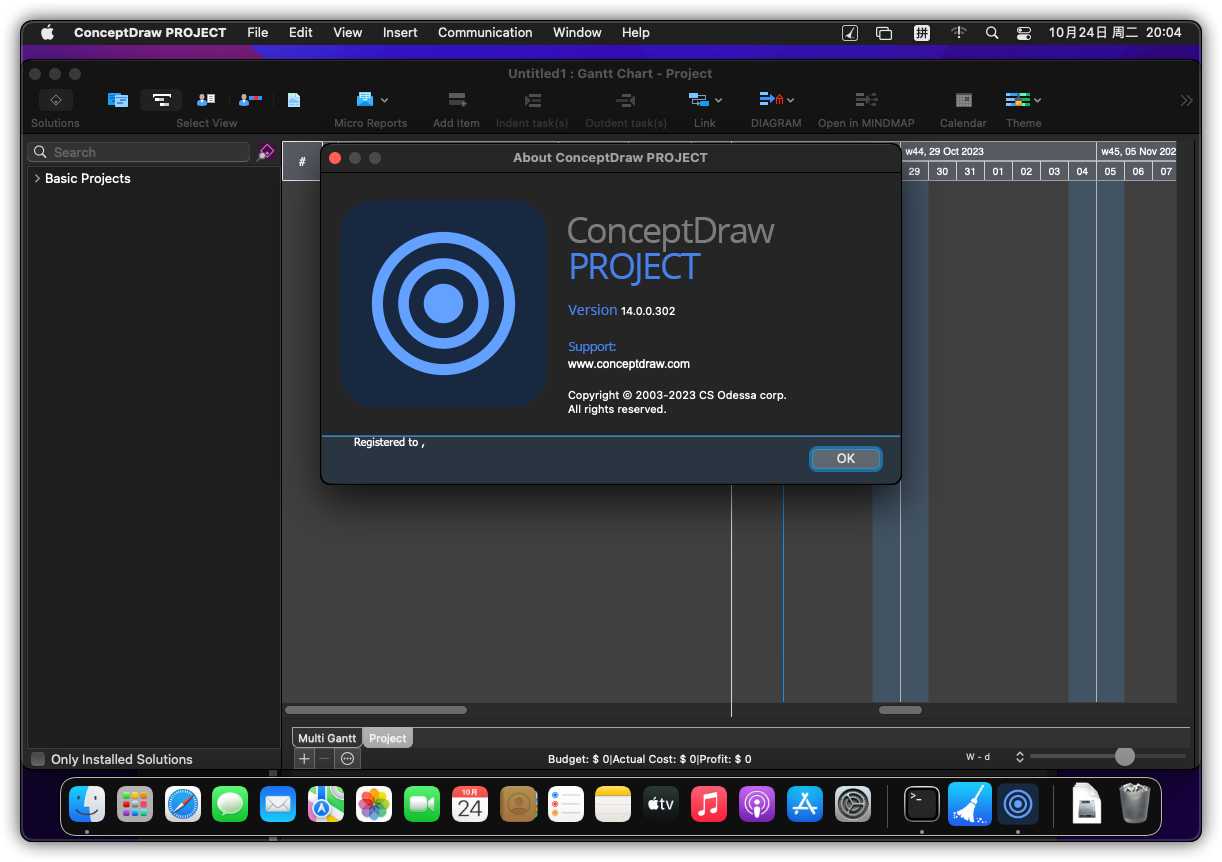
Task: Click the Link tasks icon
Action: point(699,100)
